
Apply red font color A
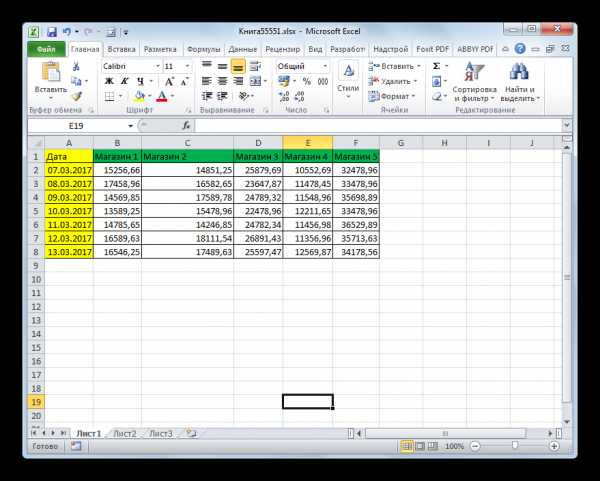click(162, 96)
